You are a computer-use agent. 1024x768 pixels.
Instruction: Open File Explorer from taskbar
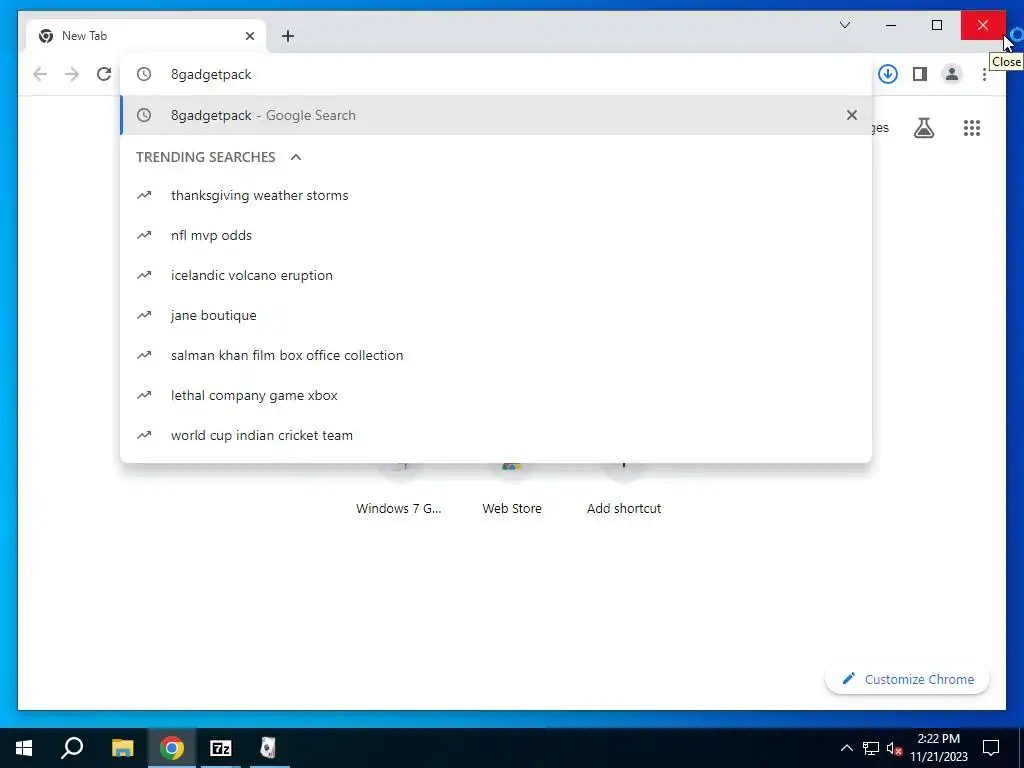point(122,748)
